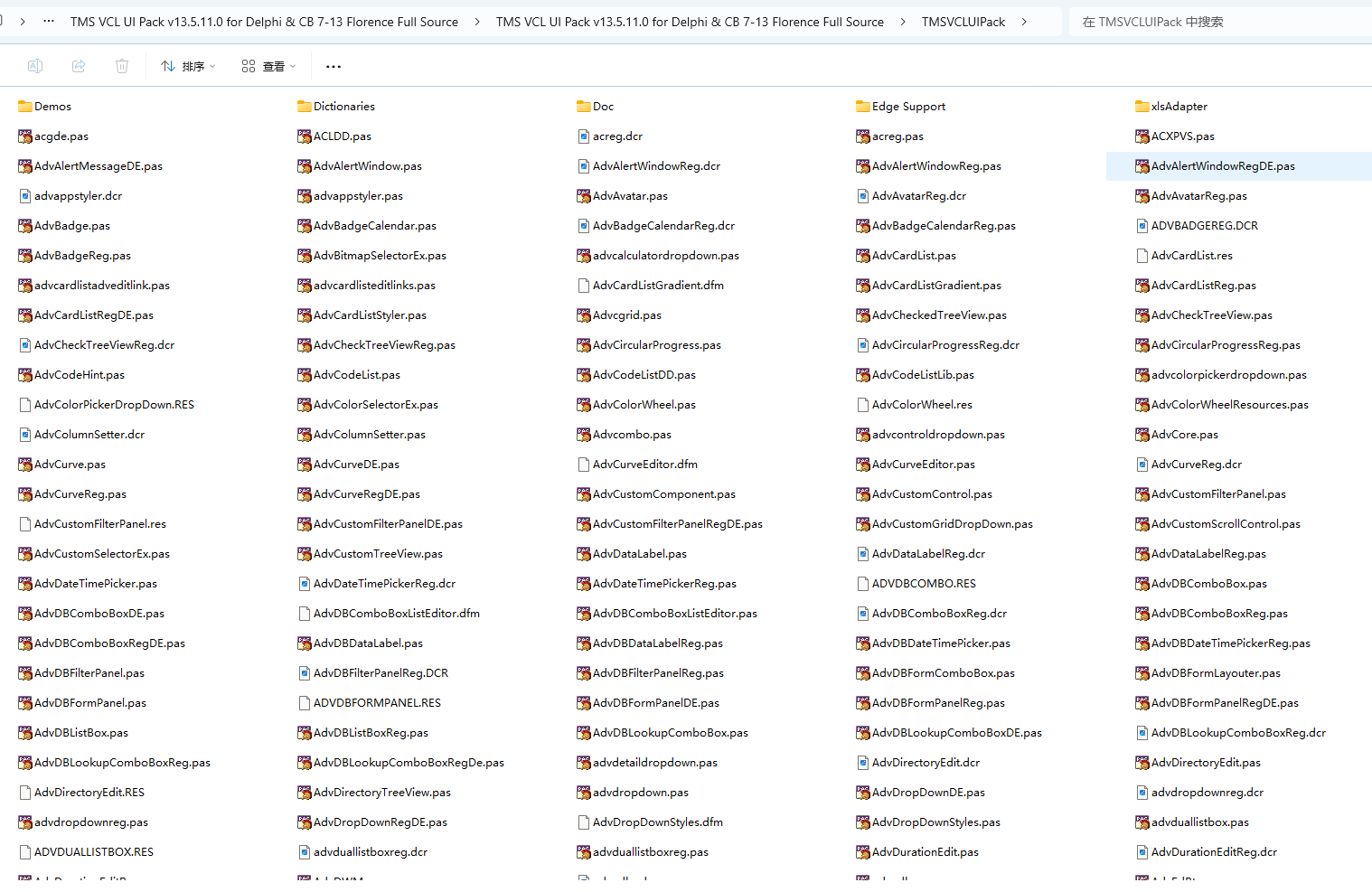Open the 排序 sort dropdown
This screenshot has width=1372, height=892.
[188, 66]
